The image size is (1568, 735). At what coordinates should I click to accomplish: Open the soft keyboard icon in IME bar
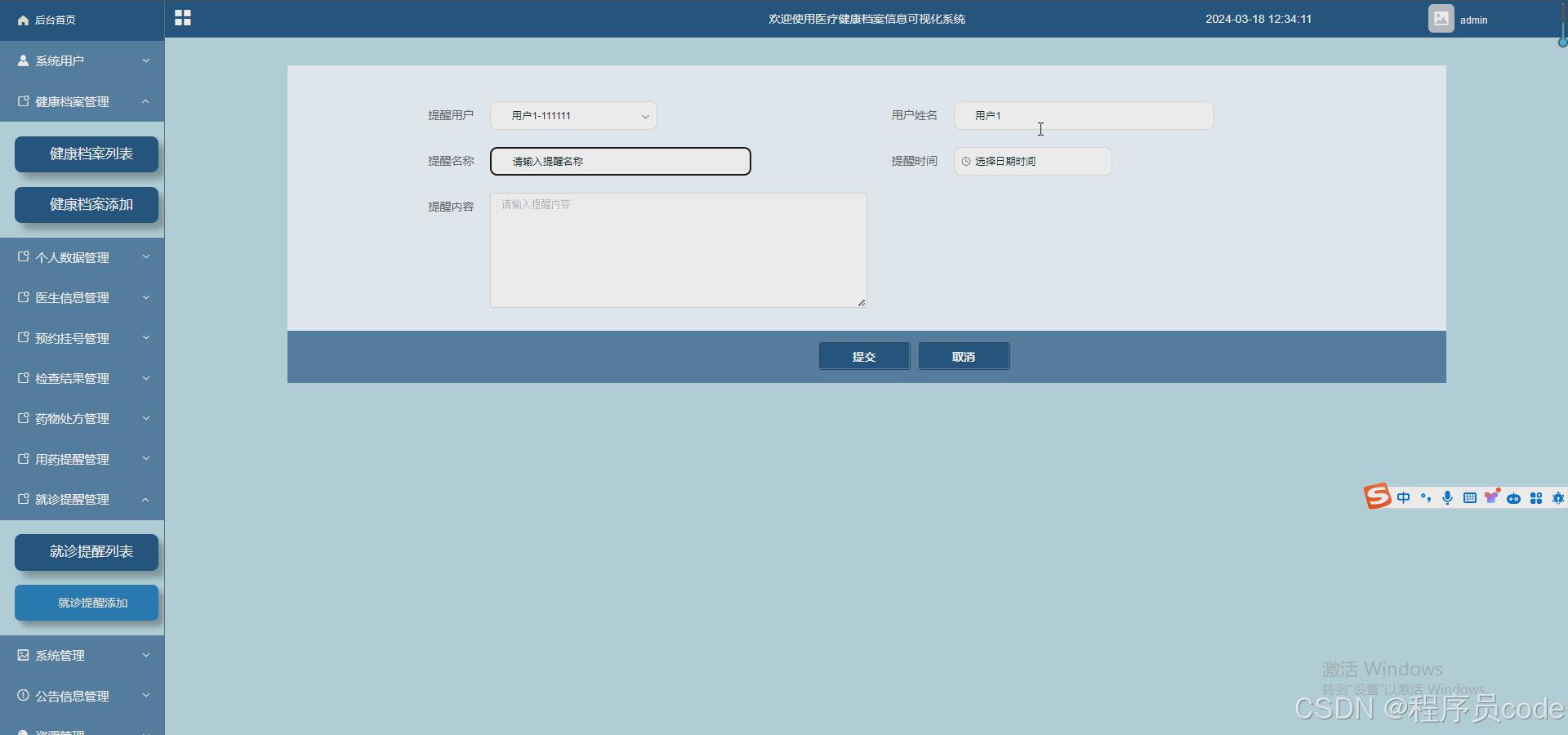[x=1469, y=497]
